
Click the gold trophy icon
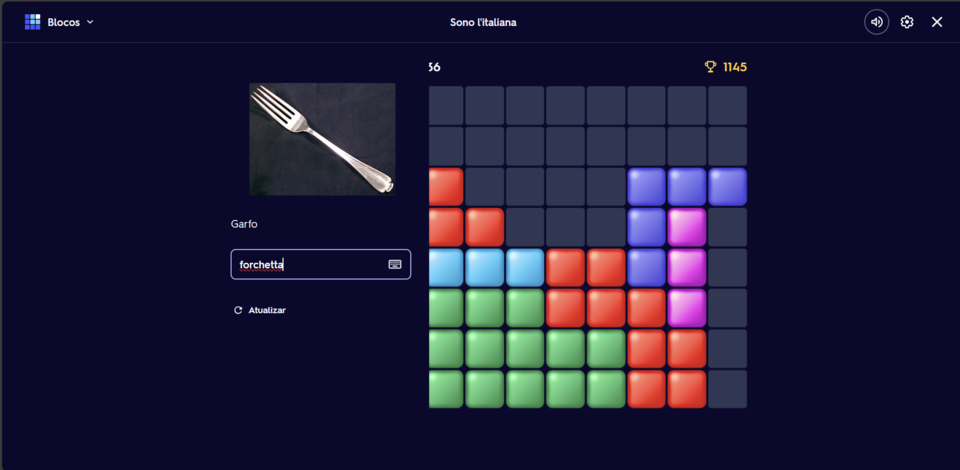(710, 67)
